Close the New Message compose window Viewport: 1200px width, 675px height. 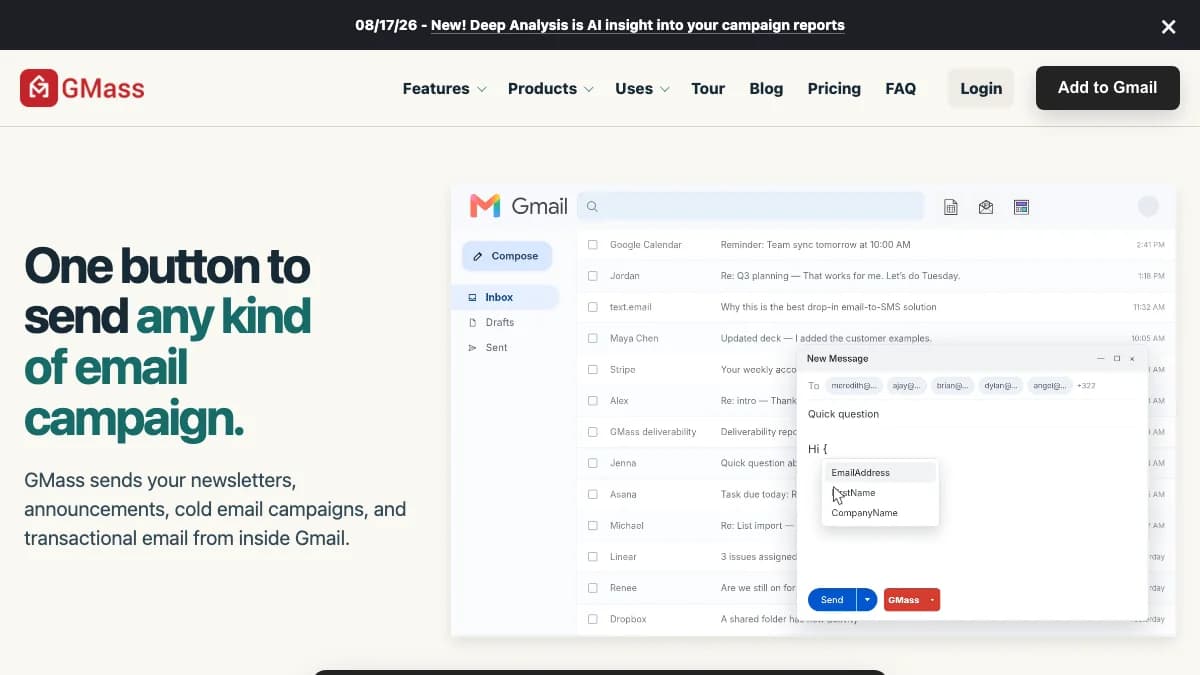pyautogui.click(x=1132, y=358)
